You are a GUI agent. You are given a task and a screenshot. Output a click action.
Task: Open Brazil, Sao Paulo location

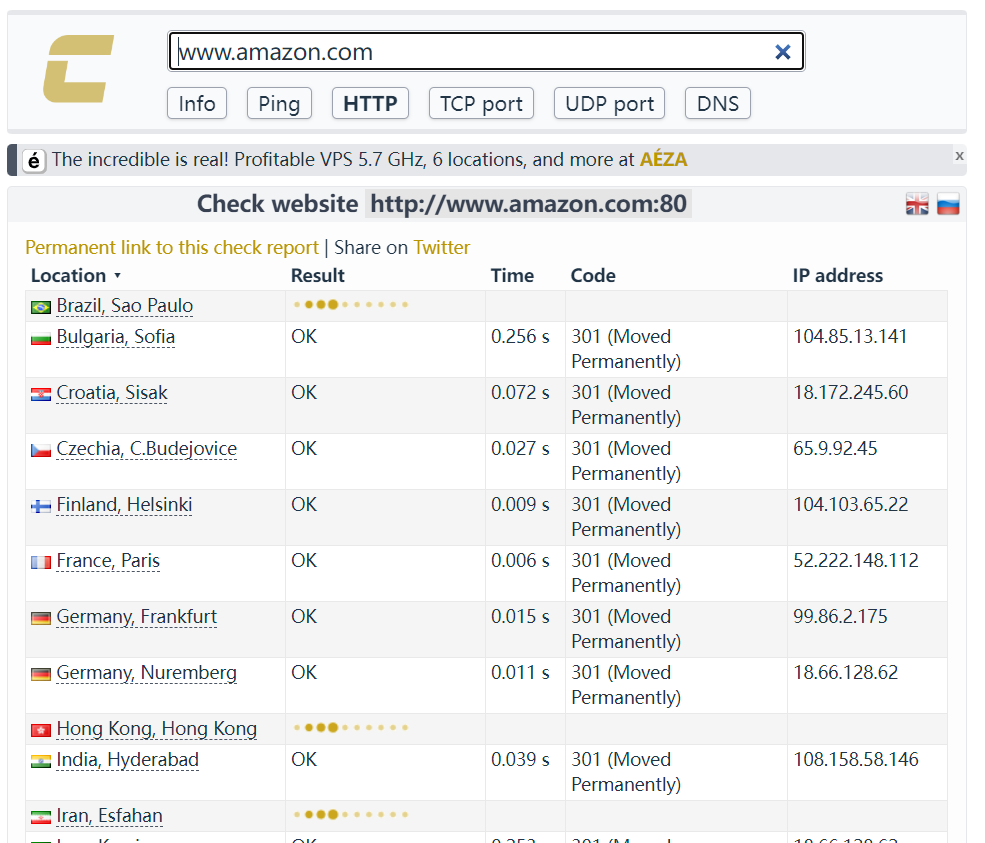124,306
